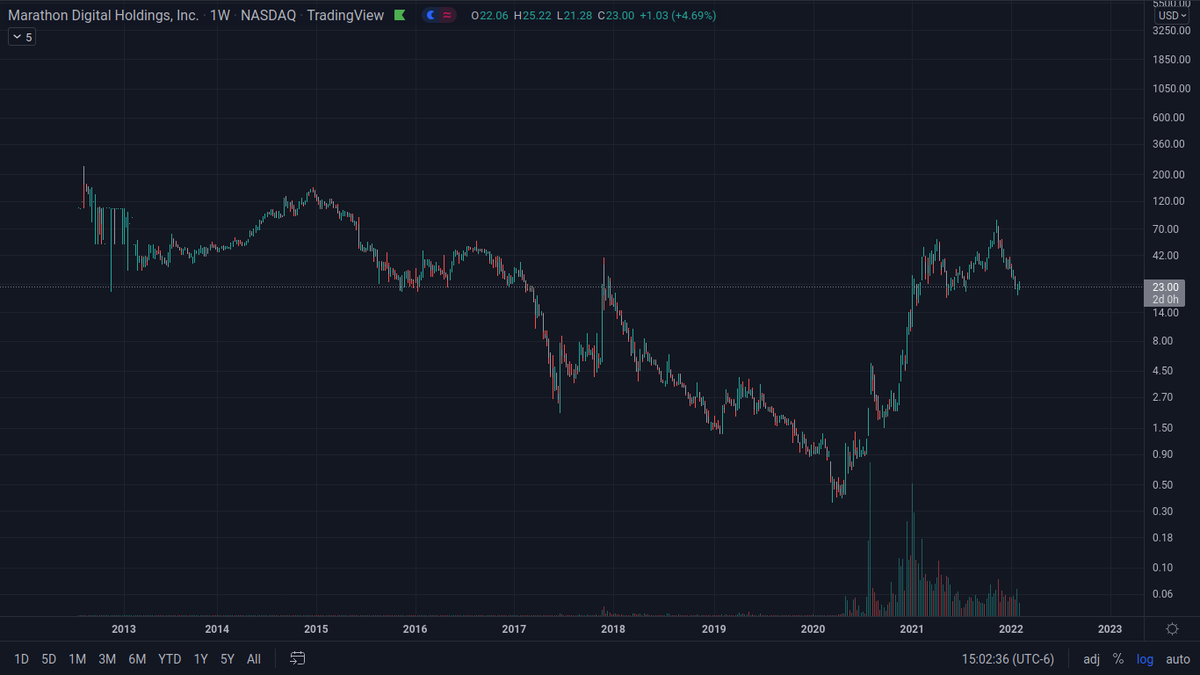Click the high value H25.22 in header

[x=534, y=16]
